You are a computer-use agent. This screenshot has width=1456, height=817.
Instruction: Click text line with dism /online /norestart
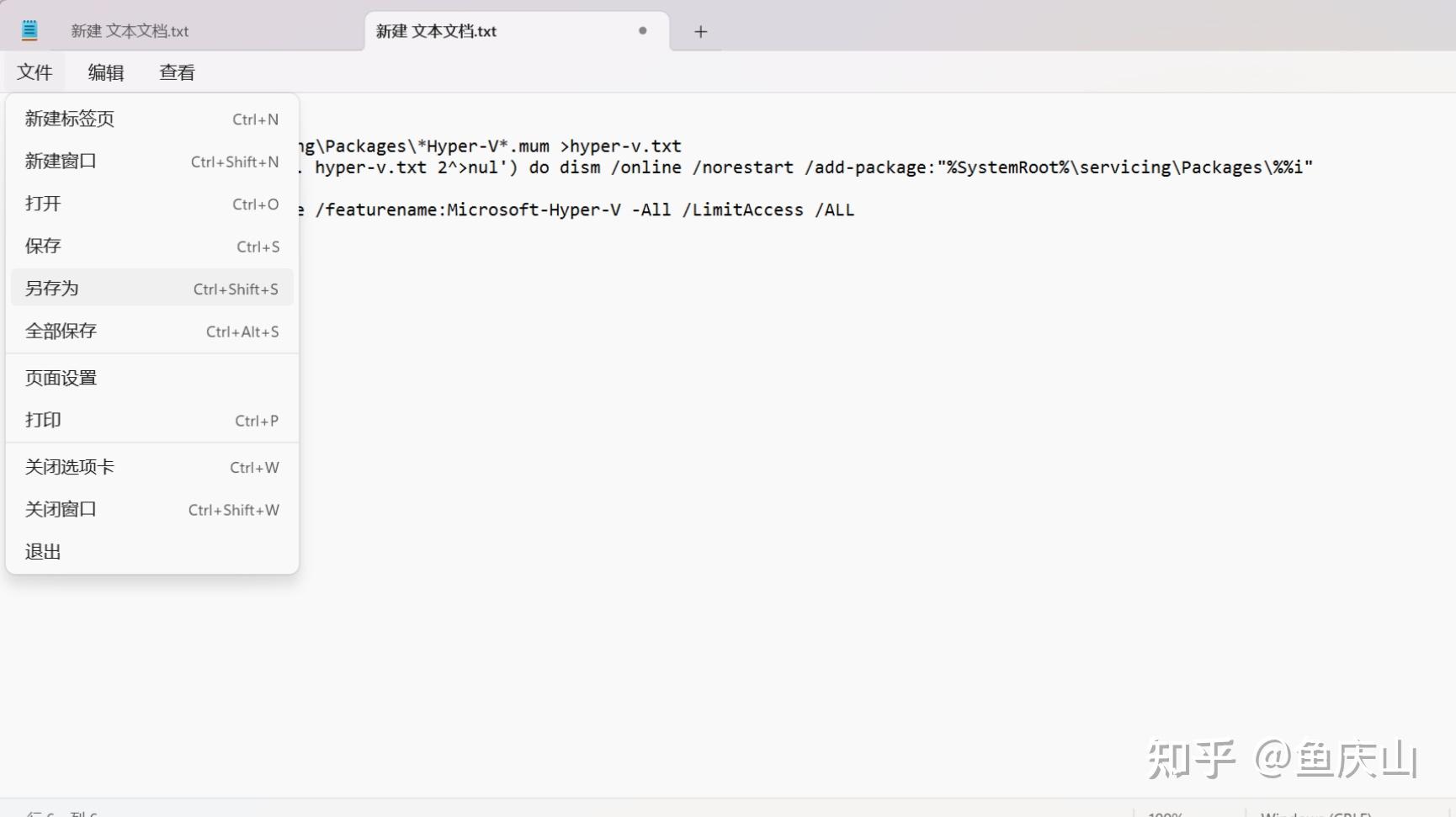[805, 167]
